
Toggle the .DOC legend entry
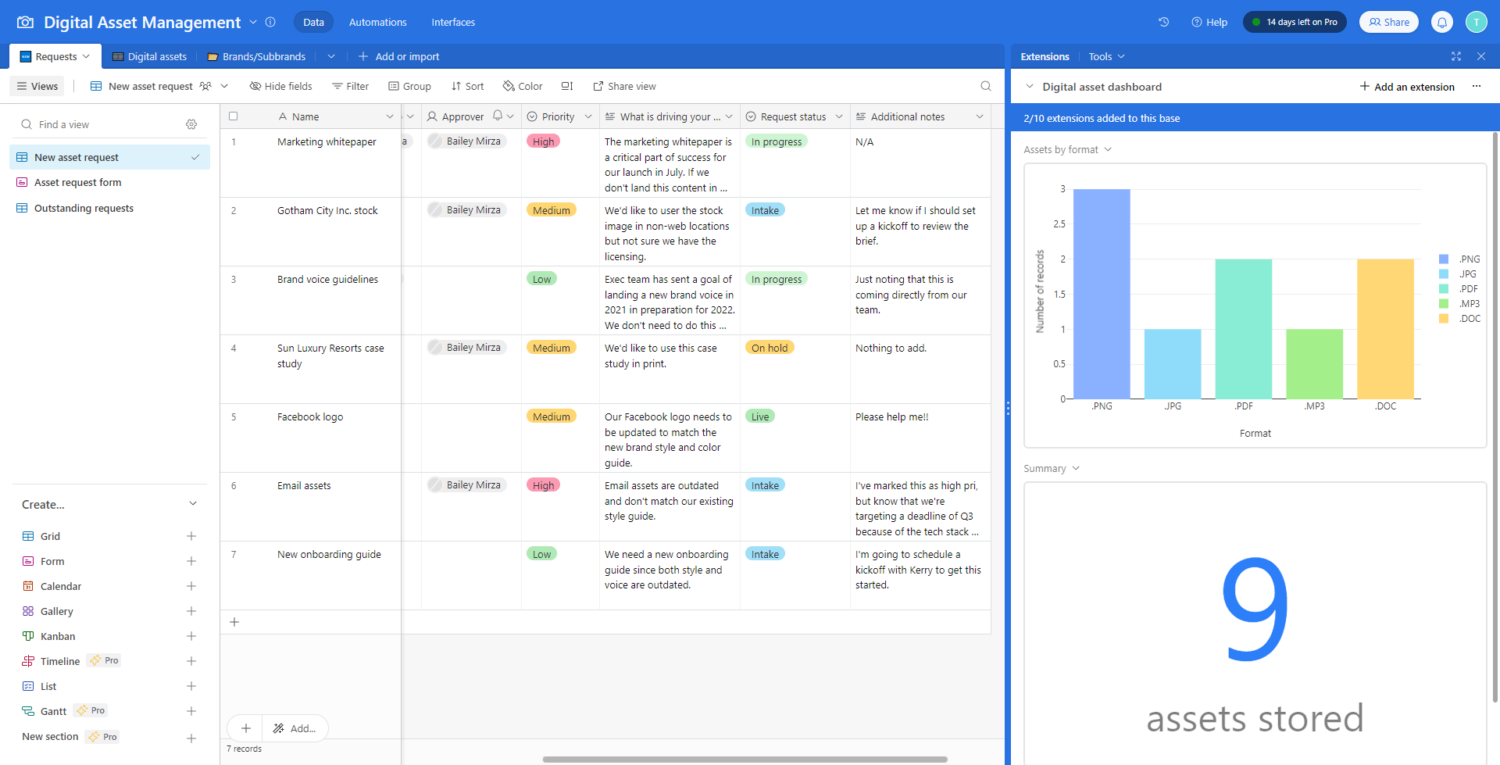click(x=1459, y=319)
